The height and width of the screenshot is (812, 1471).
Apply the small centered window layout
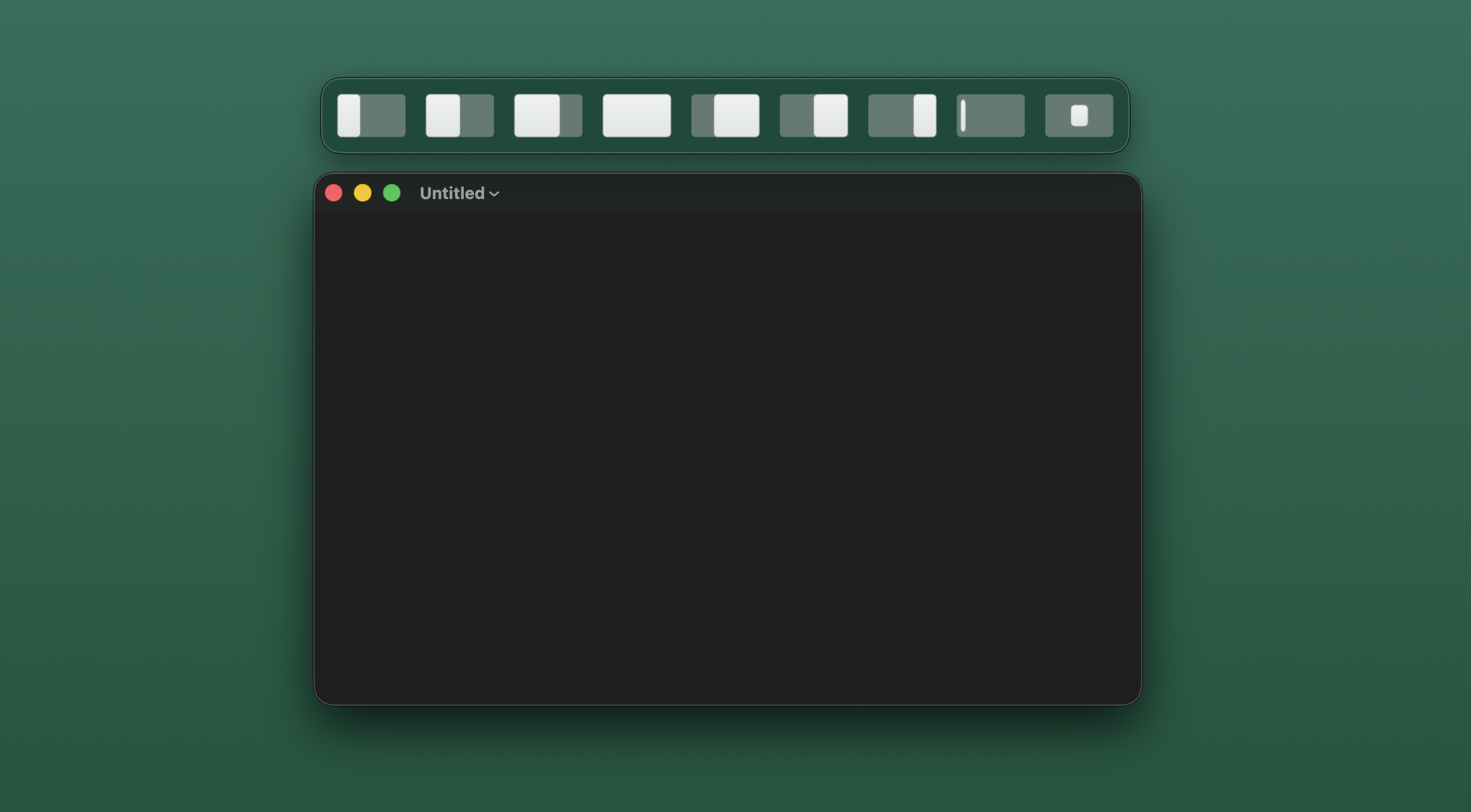pyautogui.click(x=1079, y=116)
